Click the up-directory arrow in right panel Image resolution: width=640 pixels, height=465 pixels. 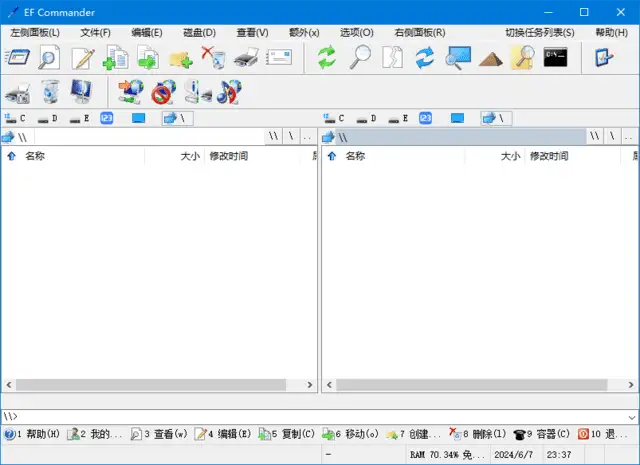(331, 156)
